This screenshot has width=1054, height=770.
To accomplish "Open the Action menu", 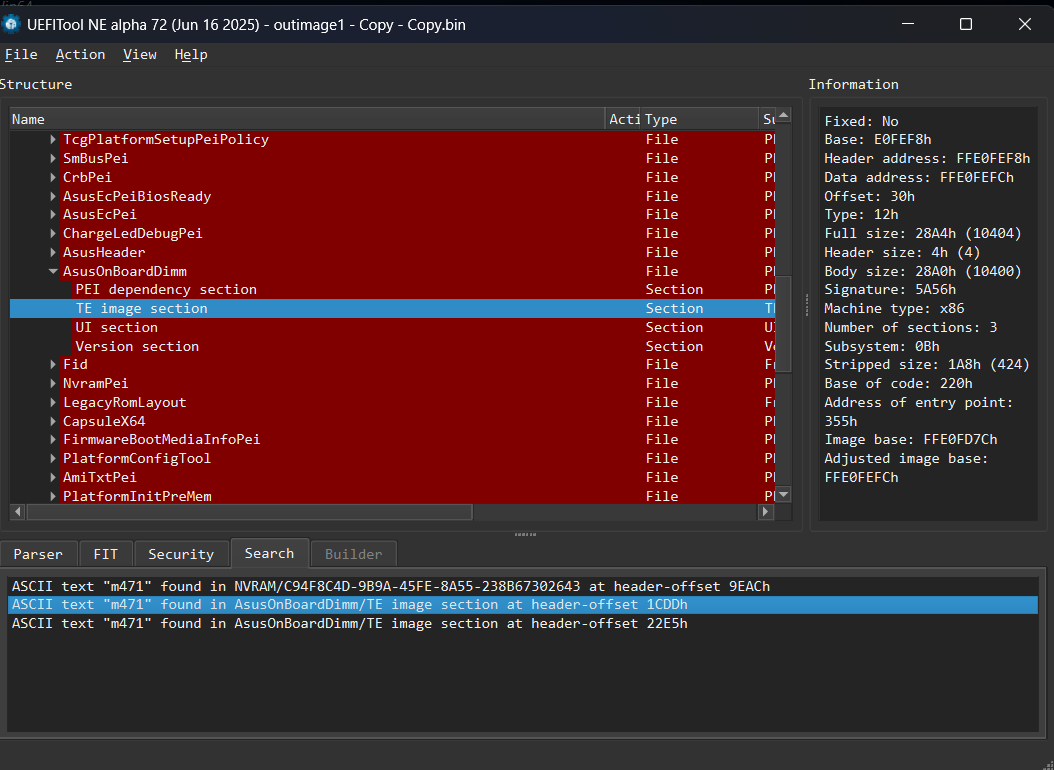I will click(x=80, y=54).
